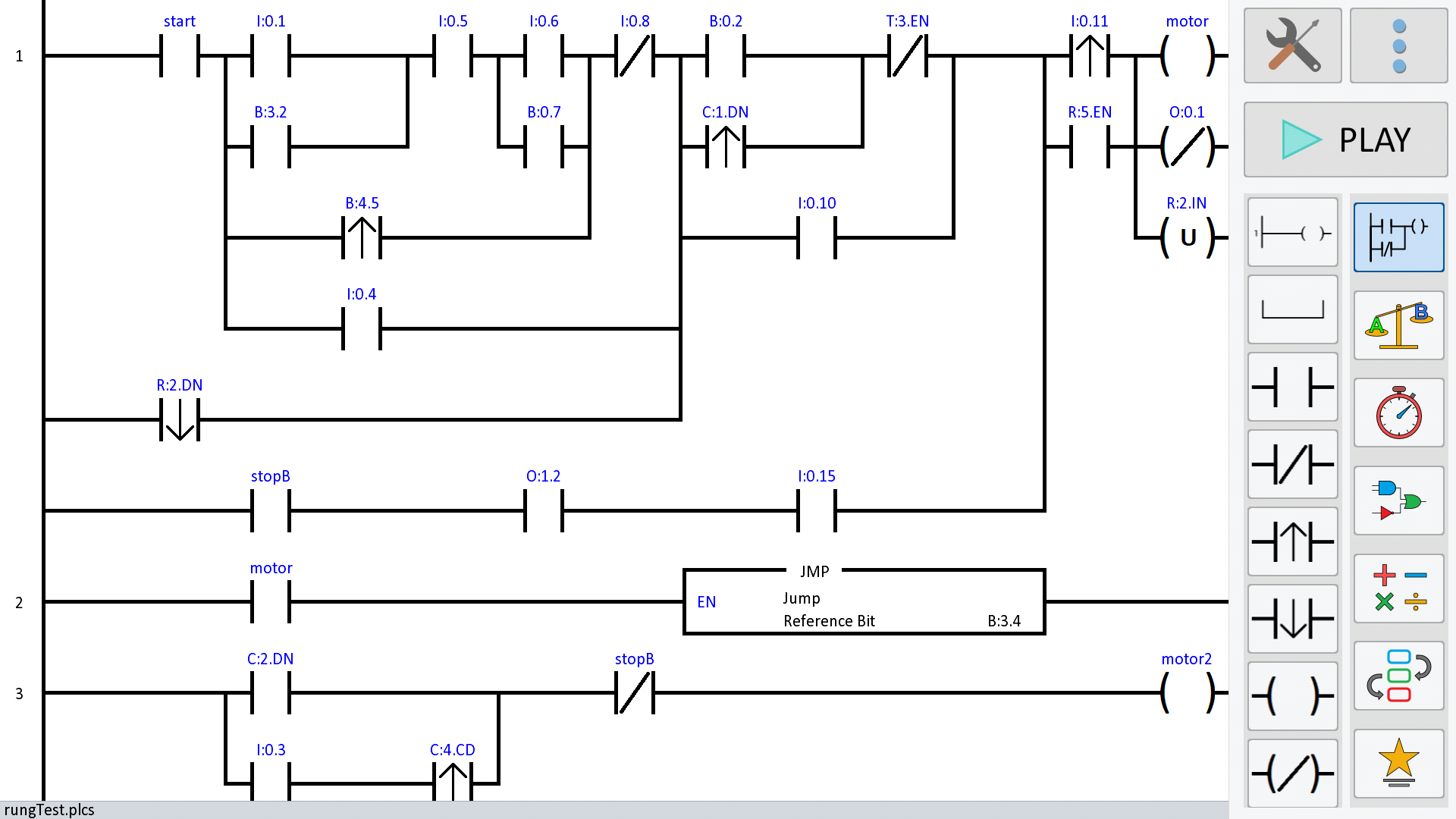
Task: Open the favorites star category
Action: click(x=1398, y=763)
